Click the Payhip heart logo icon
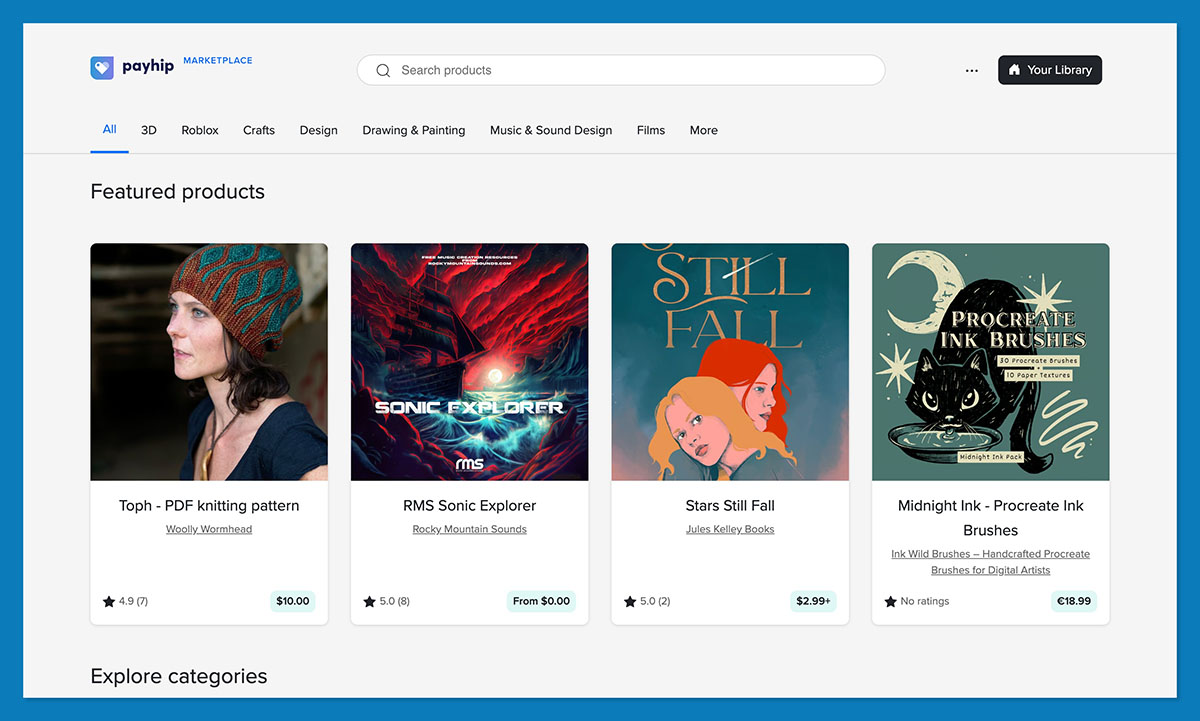 pos(102,68)
